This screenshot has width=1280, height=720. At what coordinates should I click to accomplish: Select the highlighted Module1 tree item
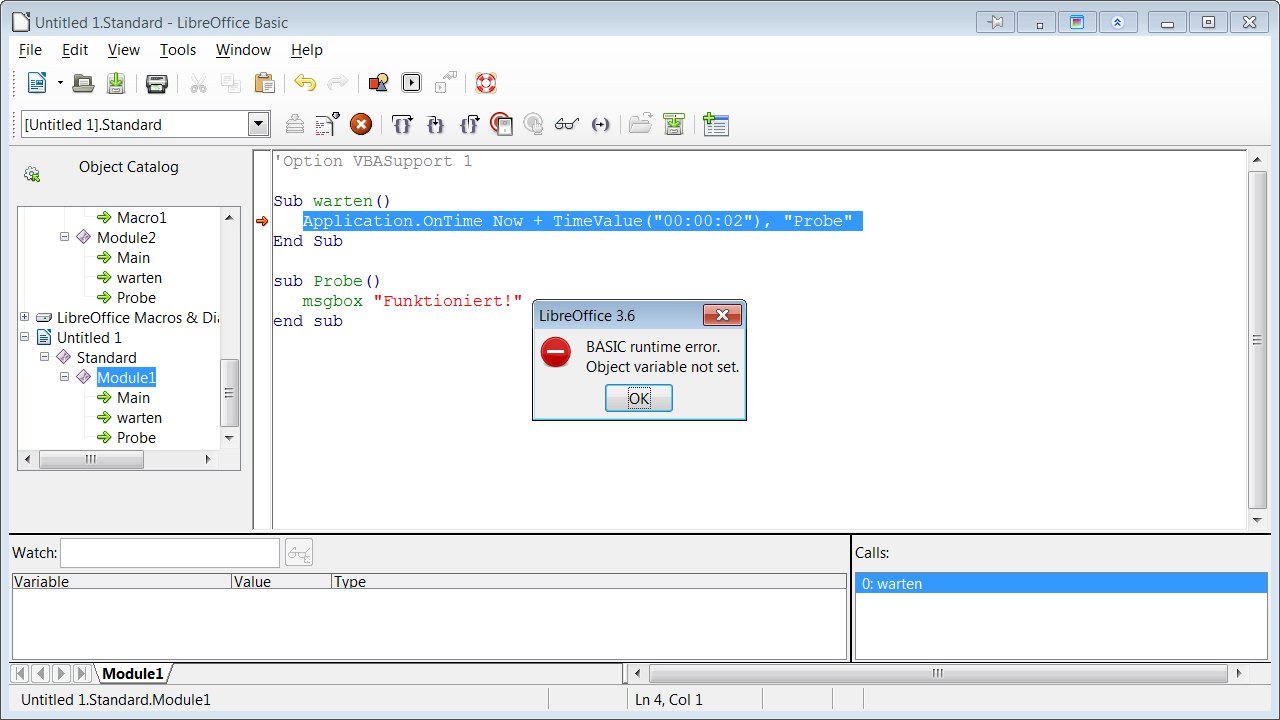tap(126, 377)
